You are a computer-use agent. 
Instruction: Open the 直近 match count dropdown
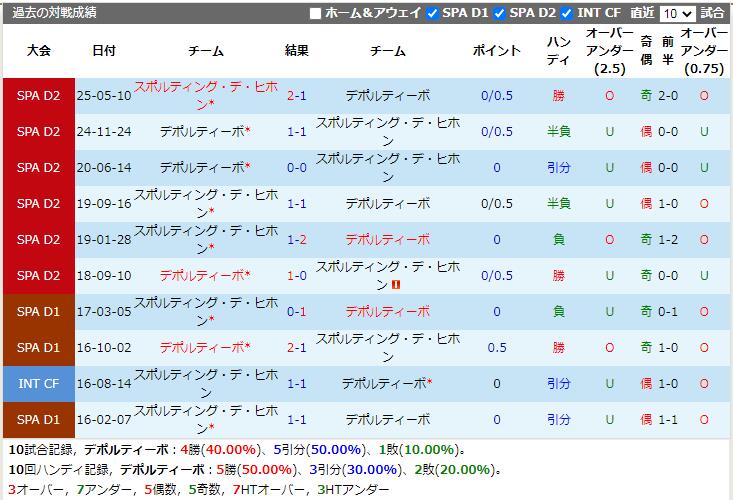tap(677, 14)
